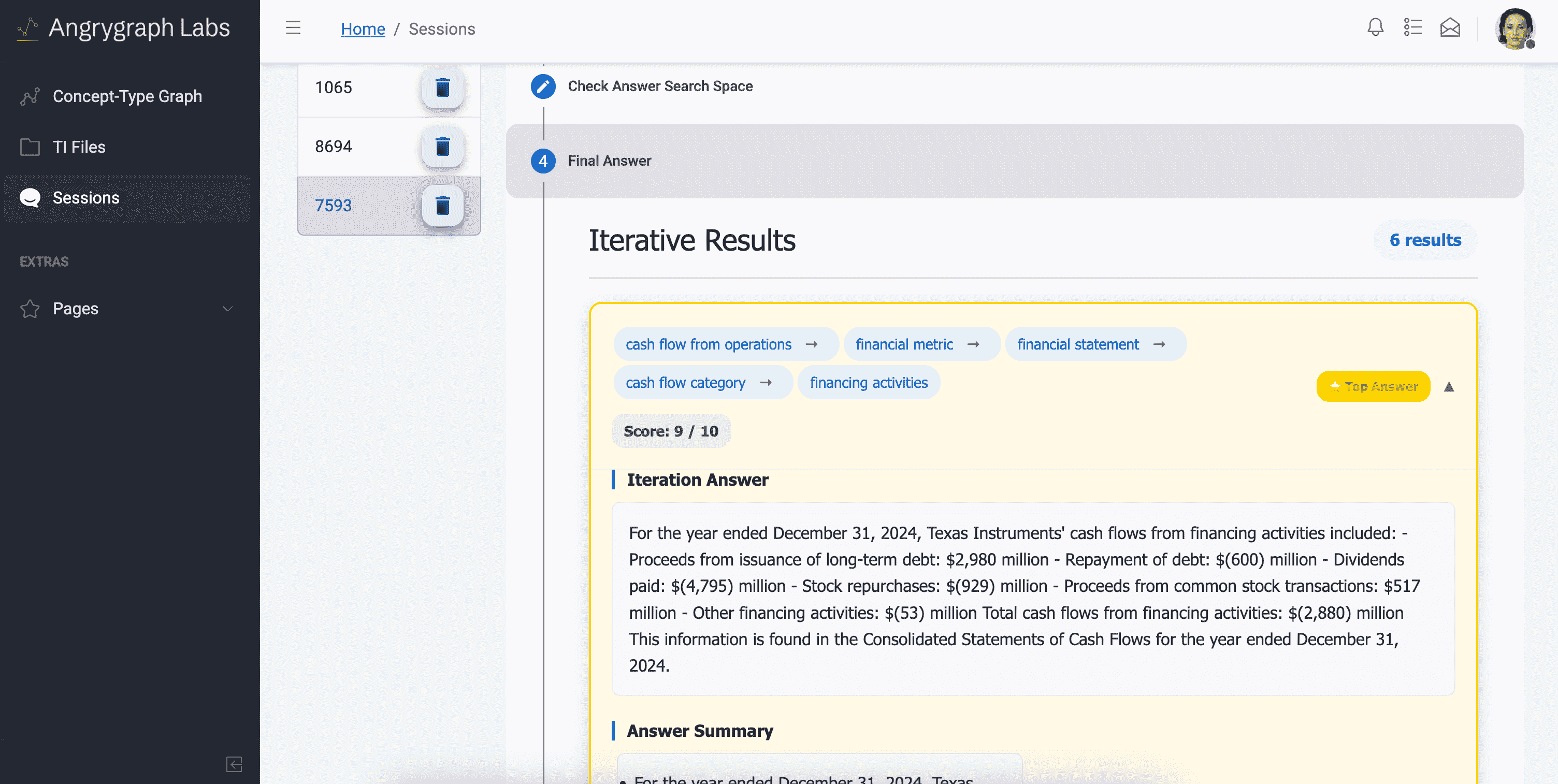Click the Top Answer badge

coord(1373,386)
